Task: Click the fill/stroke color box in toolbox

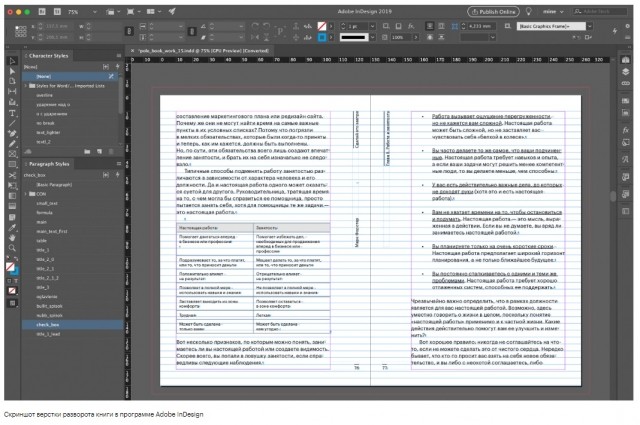Action: (11, 268)
